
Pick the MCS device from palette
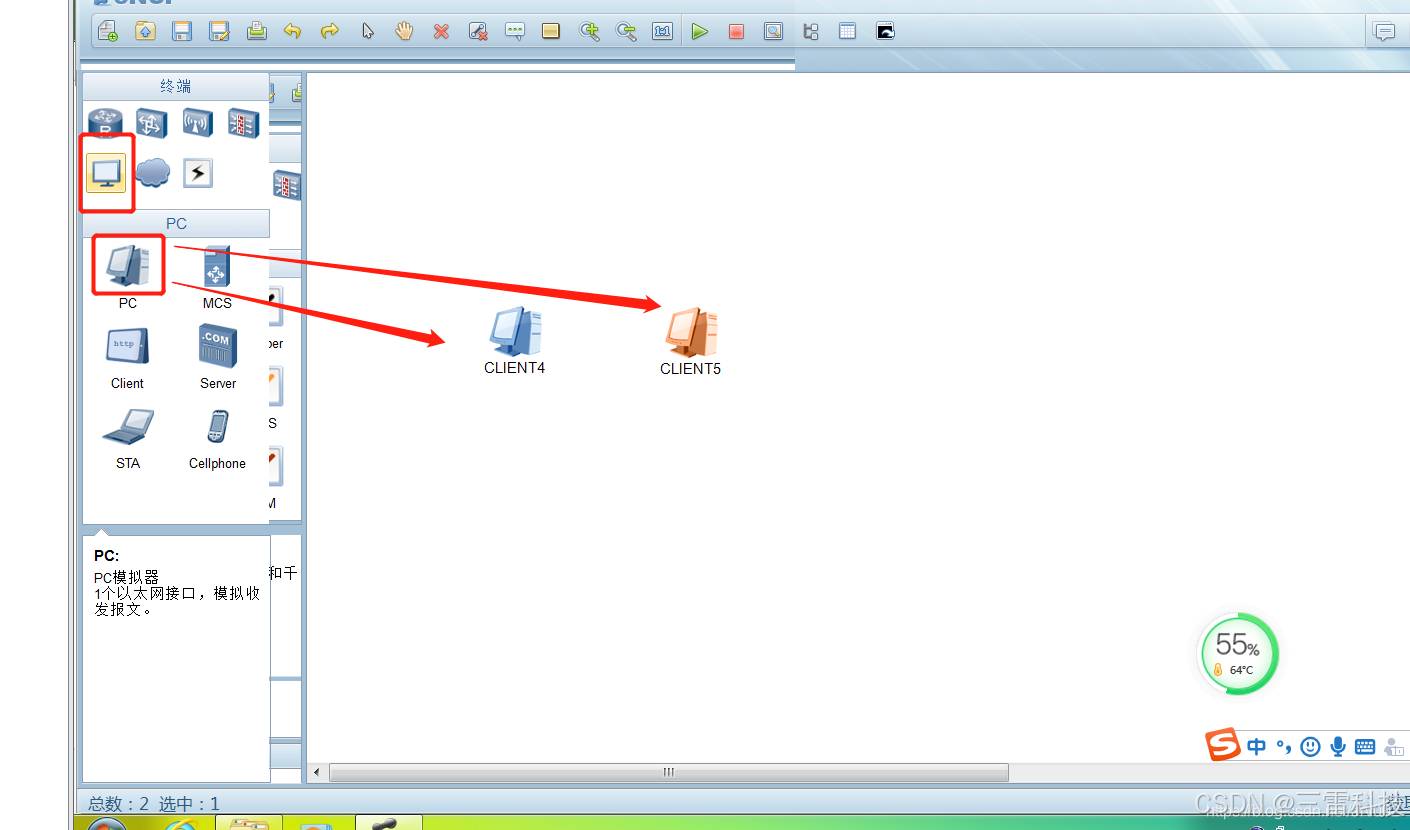pyautogui.click(x=216, y=267)
